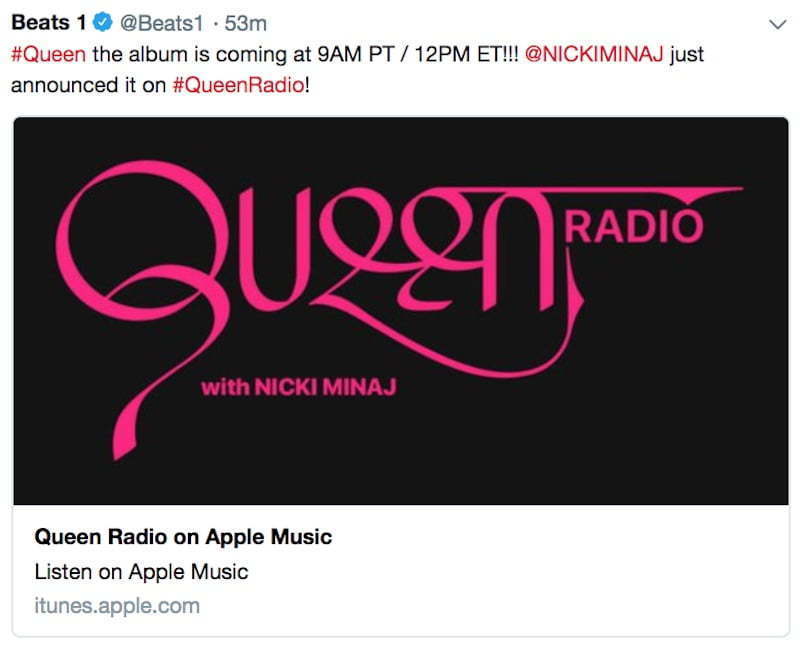Click the RADIO text in the logo
The width and height of the screenshot is (800, 648).
pos(634,226)
